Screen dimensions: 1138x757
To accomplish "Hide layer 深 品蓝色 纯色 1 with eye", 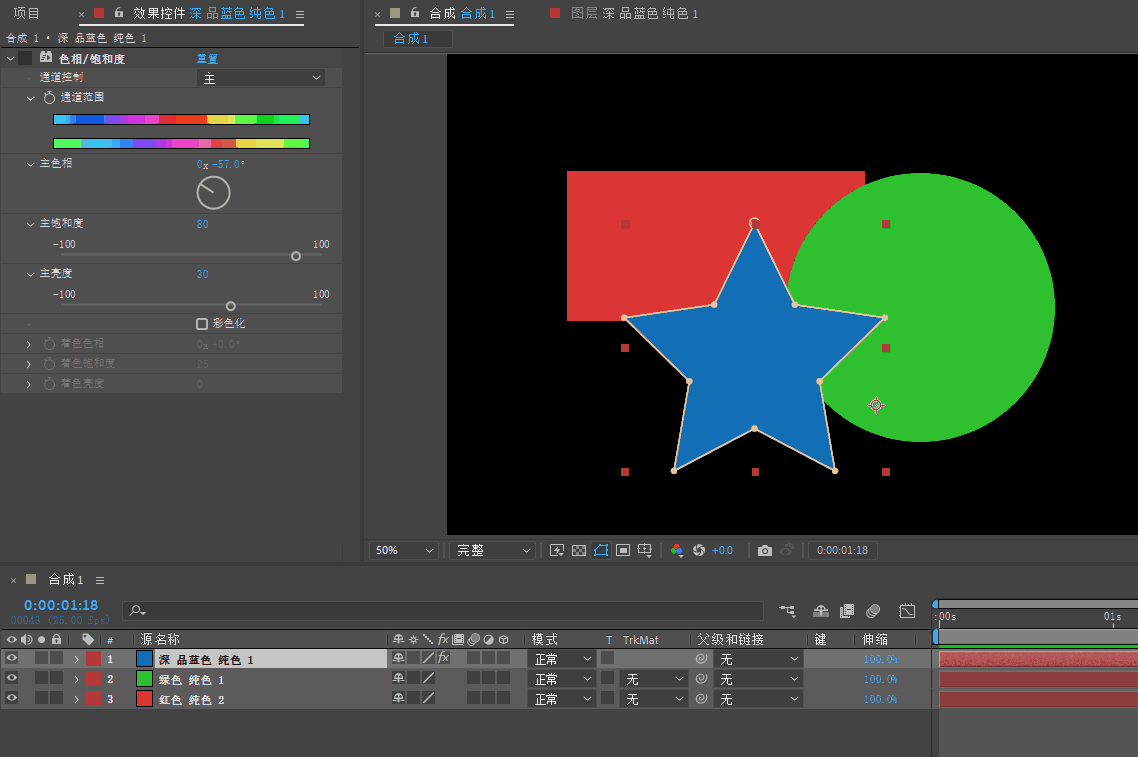I will [12, 658].
